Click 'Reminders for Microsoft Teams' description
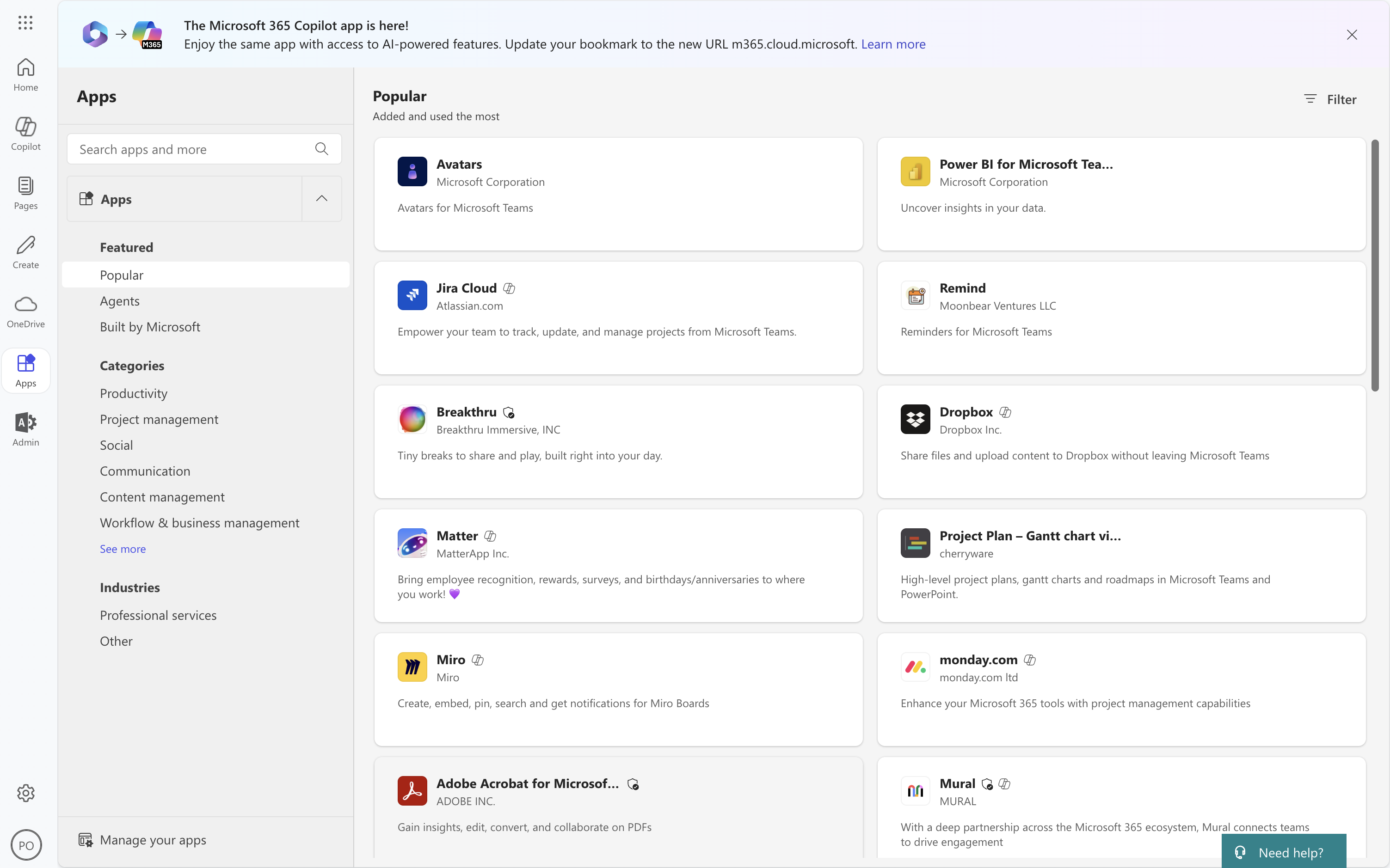The height and width of the screenshot is (868, 1390). pyautogui.click(x=976, y=332)
